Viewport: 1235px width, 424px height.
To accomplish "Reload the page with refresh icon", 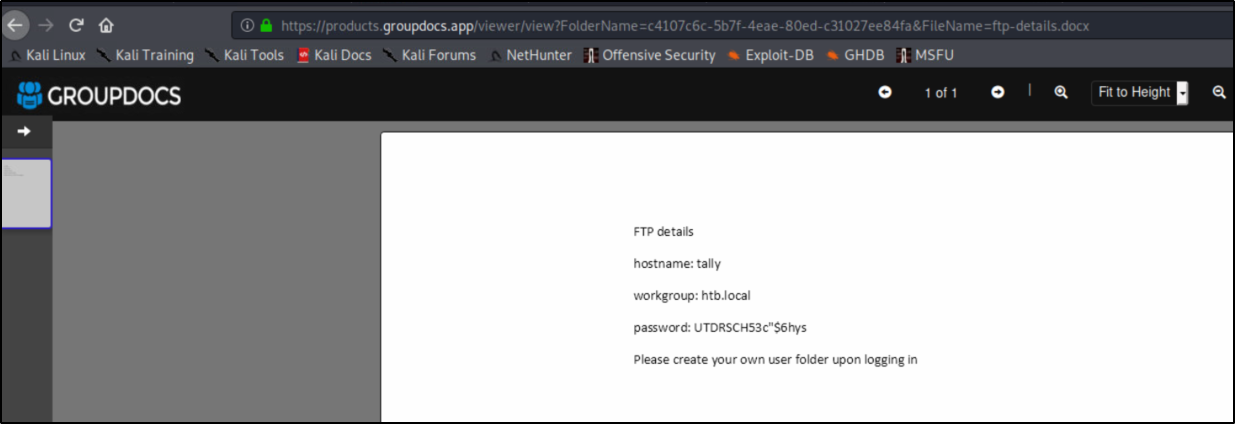I will (x=76, y=25).
